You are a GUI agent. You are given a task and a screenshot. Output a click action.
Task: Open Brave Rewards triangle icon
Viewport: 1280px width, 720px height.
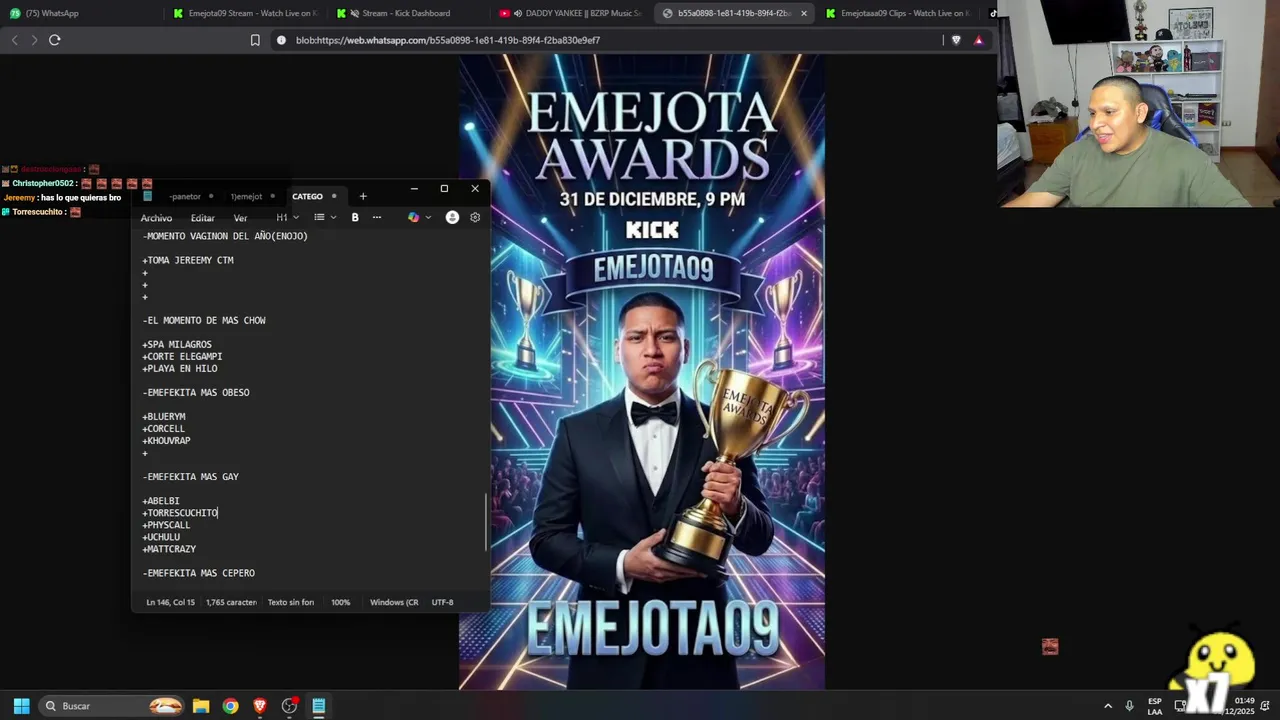(x=978, y=40)
